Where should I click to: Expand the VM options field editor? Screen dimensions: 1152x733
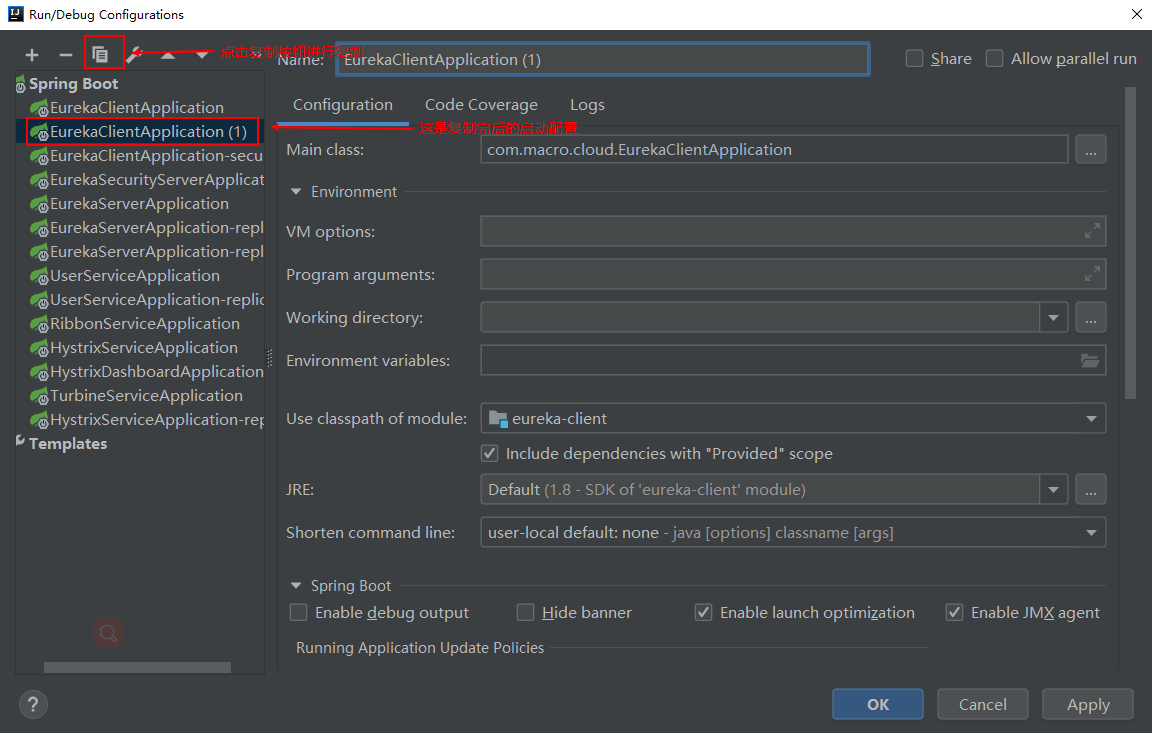[x=1092, y=231]
